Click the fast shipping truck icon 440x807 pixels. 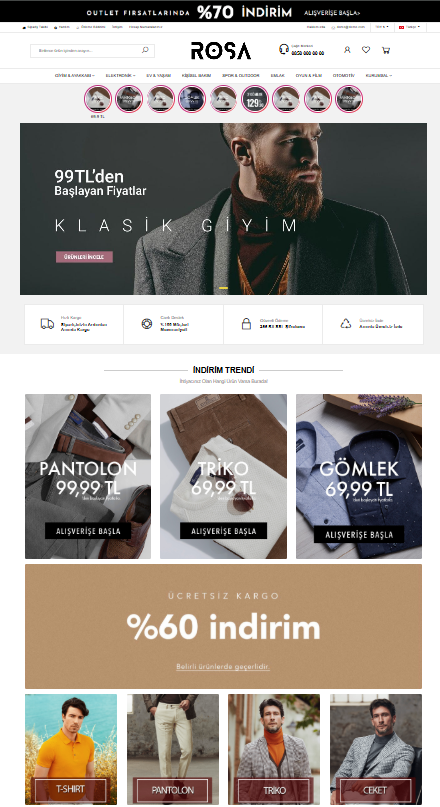click(x=47, y=324)
